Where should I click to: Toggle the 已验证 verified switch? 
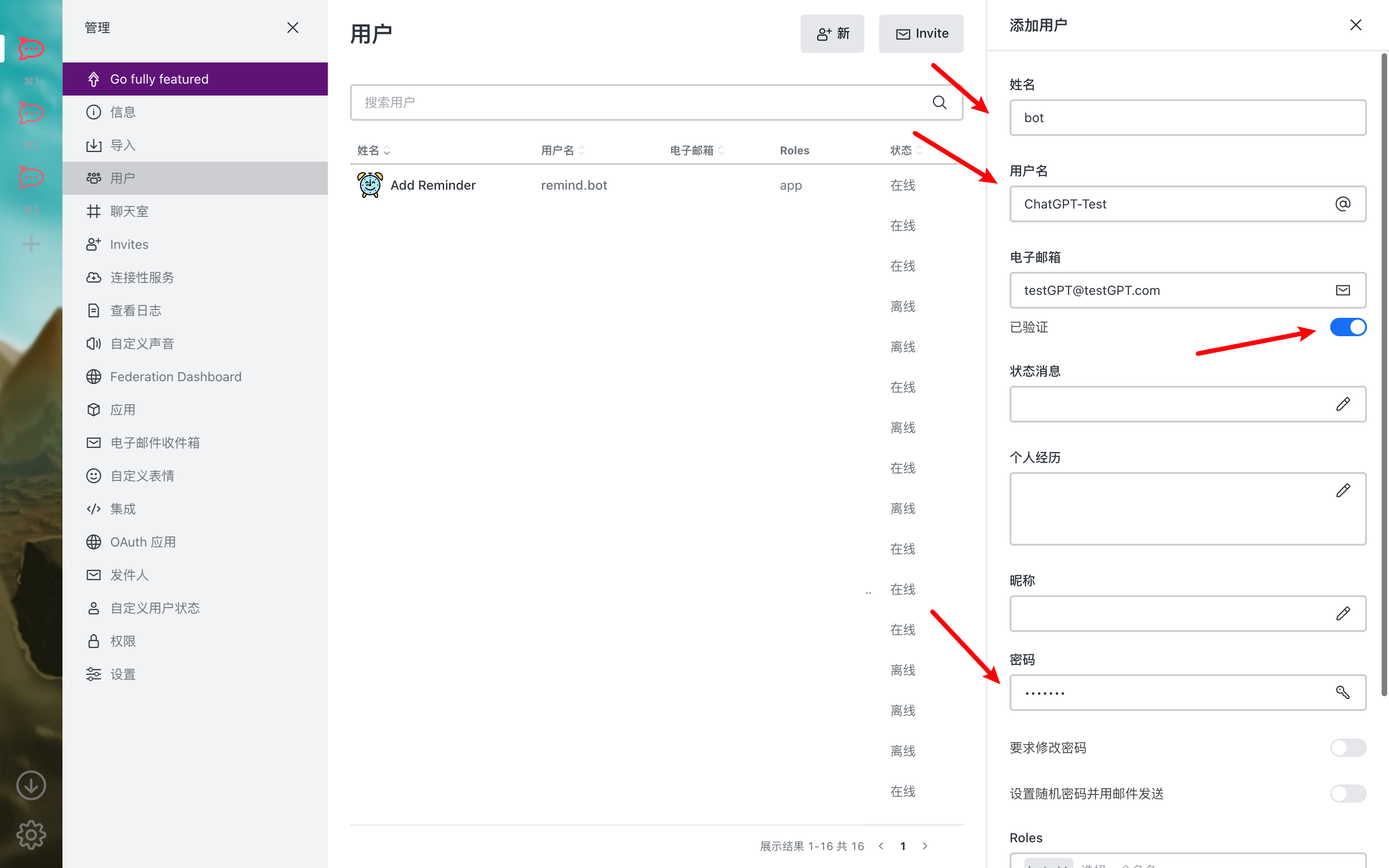pyautogui.click(x=1348, y=327)
